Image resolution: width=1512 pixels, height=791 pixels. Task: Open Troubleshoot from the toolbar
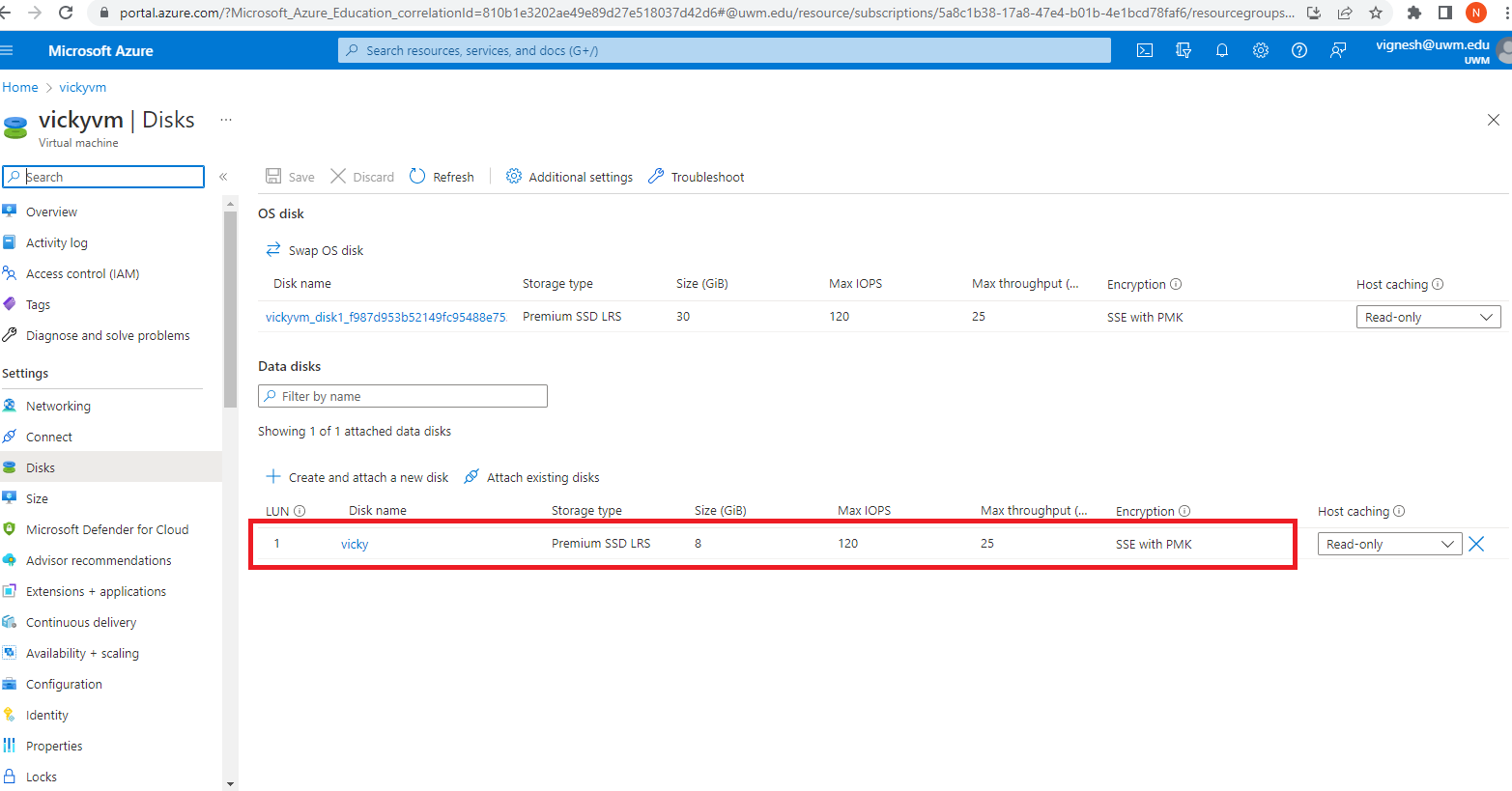coord(696,176)
